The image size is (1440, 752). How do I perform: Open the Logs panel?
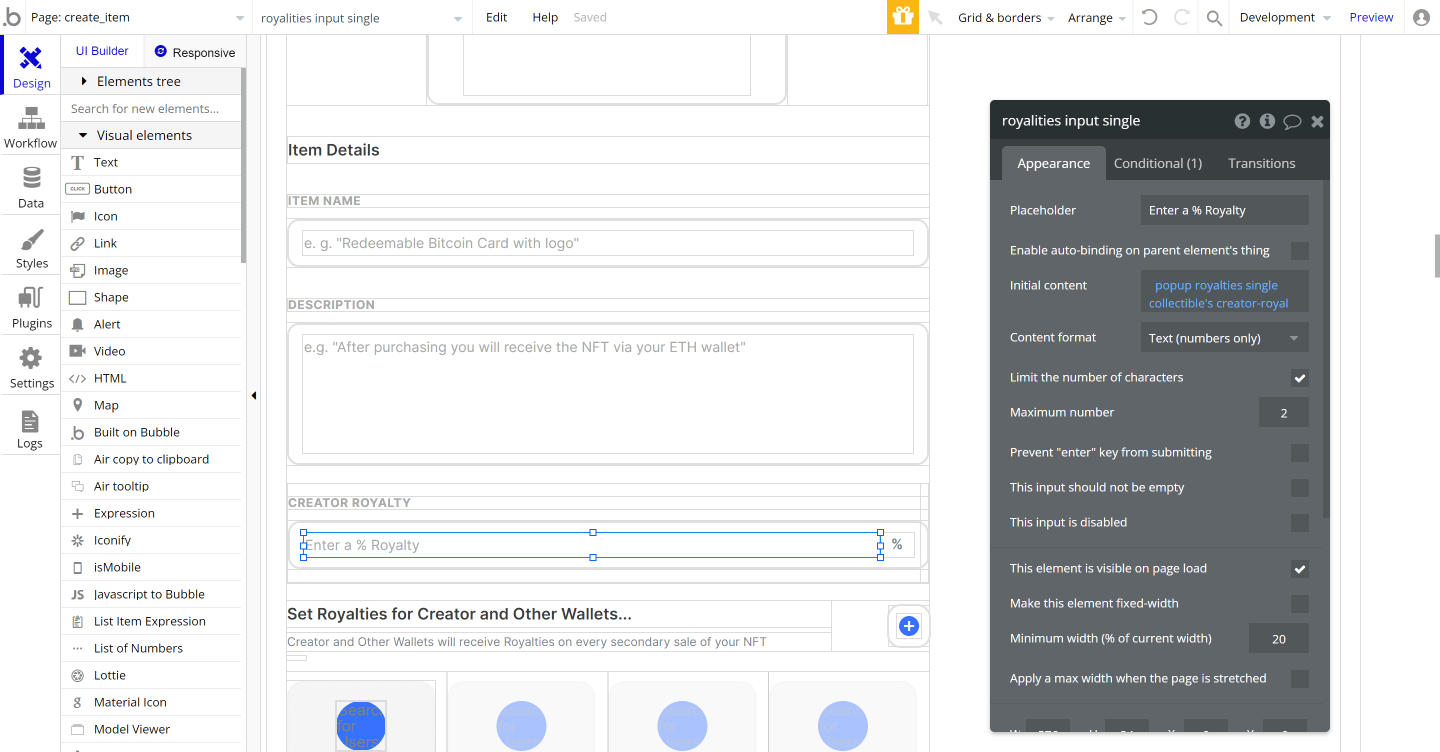(30, 428)
